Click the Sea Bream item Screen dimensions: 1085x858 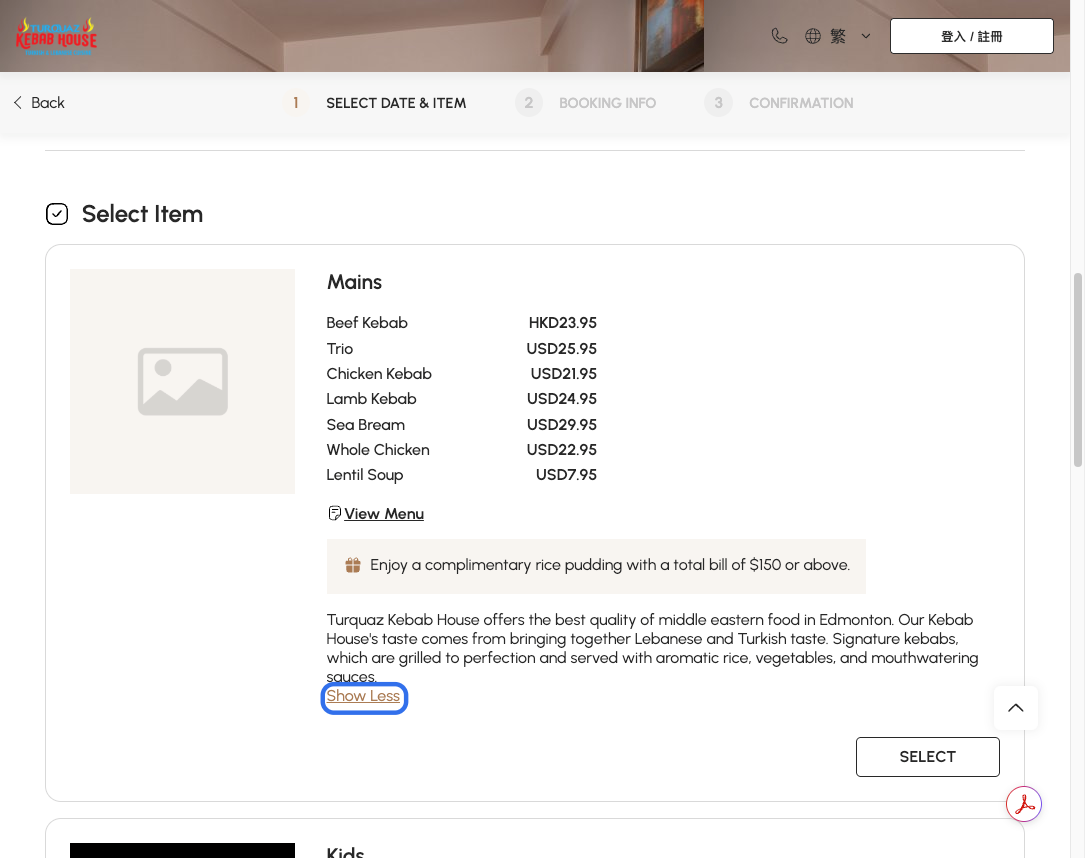[365, 425]
